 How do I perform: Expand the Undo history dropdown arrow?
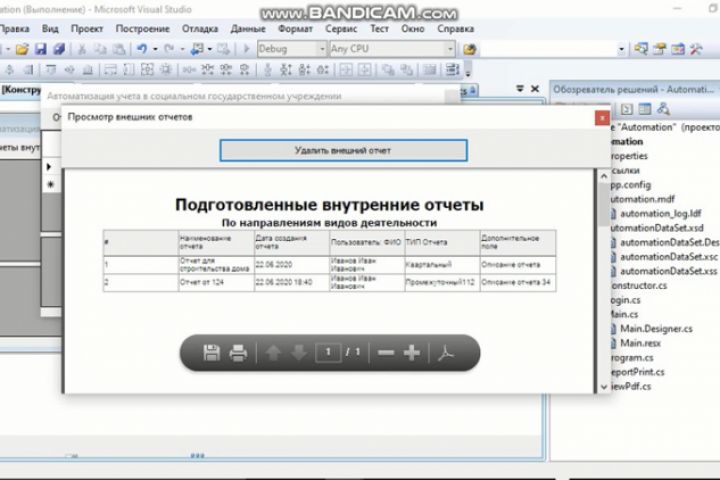coord(155,49)
